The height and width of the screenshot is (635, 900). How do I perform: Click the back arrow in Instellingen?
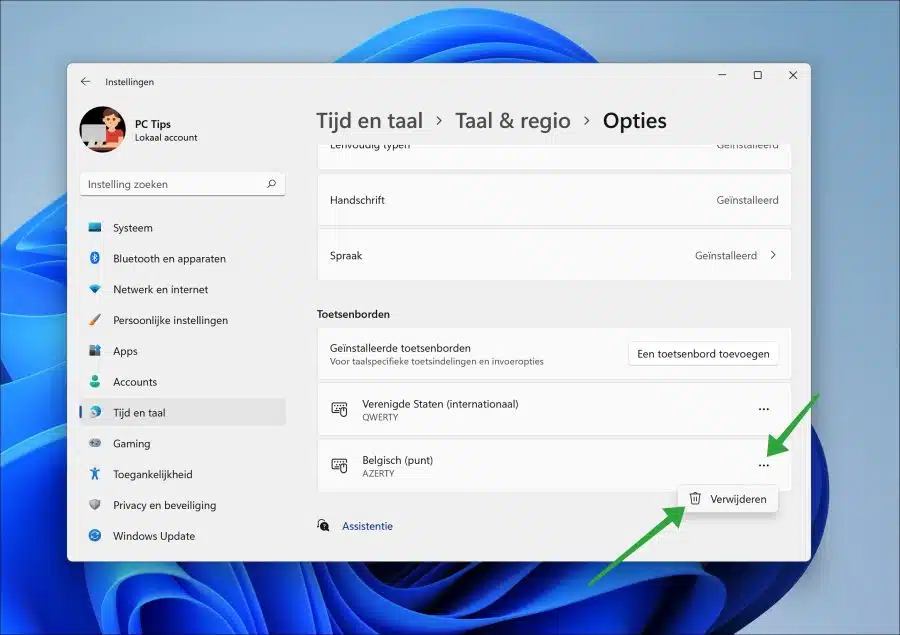click(86, 82)
